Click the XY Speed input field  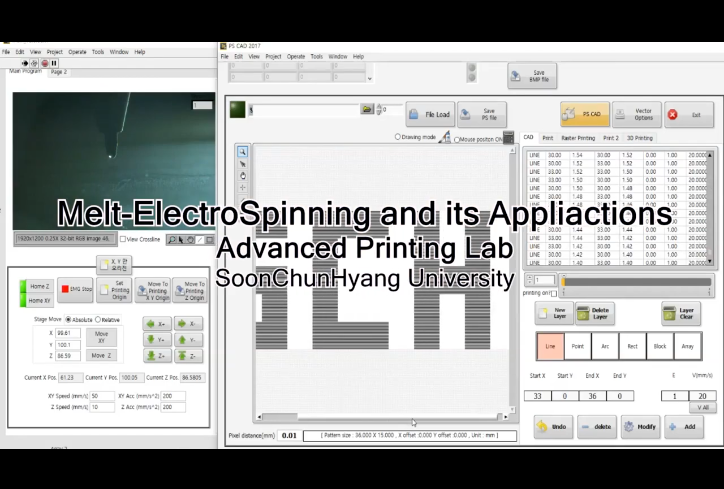[x=102, y=396]
